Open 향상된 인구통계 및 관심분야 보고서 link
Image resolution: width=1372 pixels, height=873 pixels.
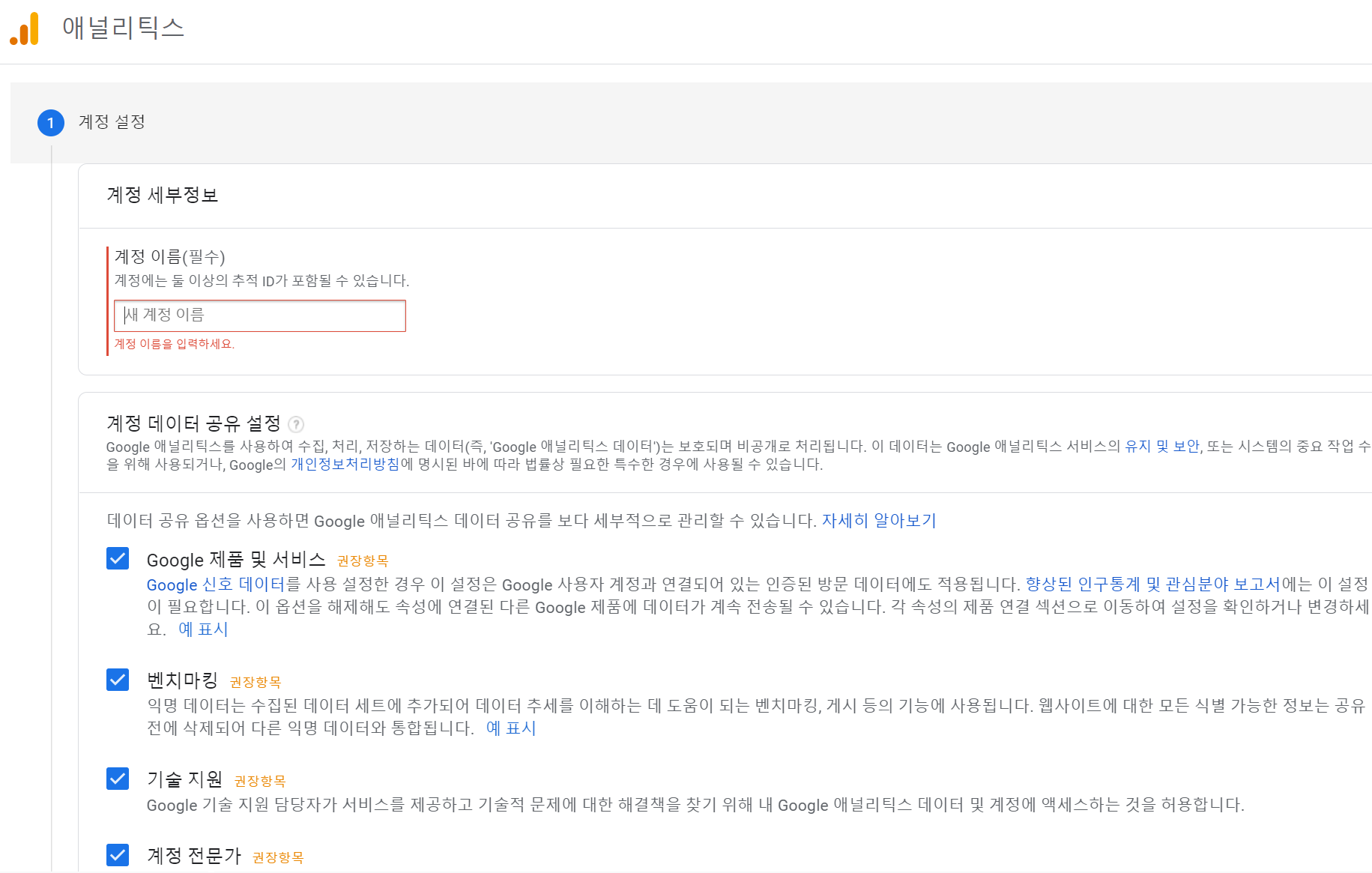pos(1153,584)
